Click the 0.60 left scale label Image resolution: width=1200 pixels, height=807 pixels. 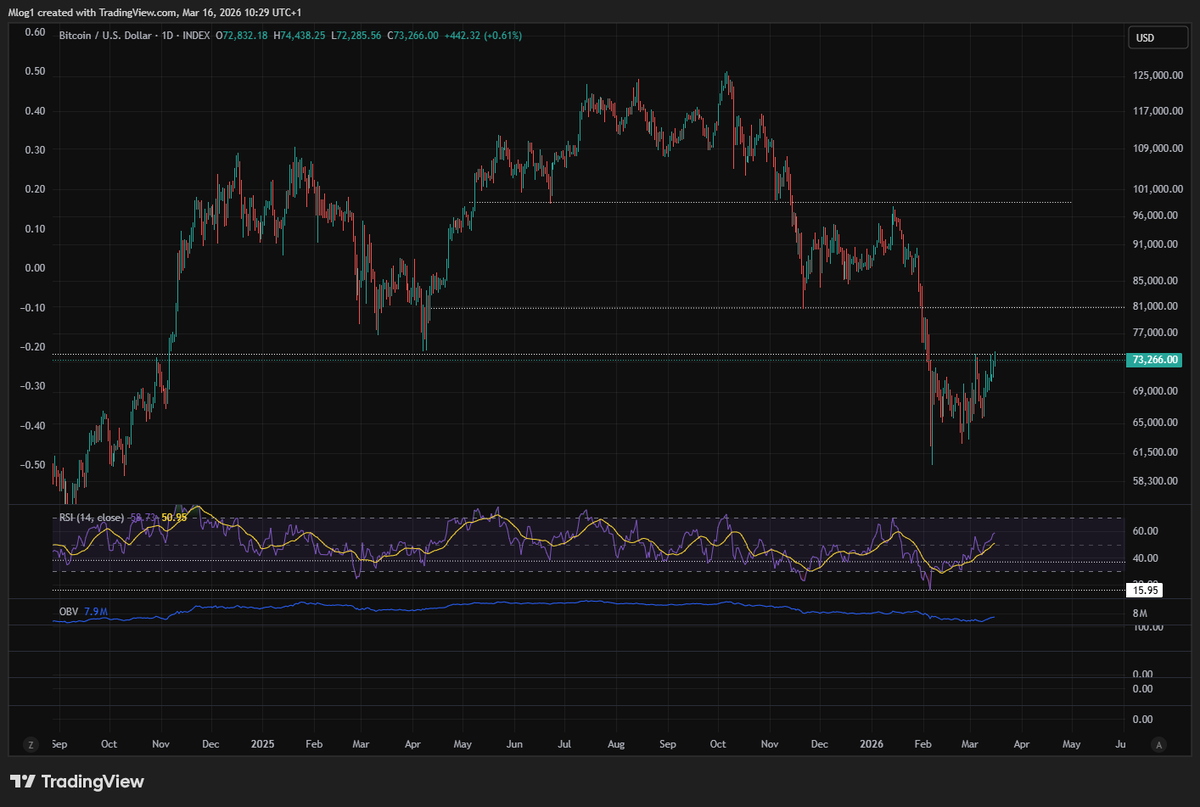pos(34,32)
